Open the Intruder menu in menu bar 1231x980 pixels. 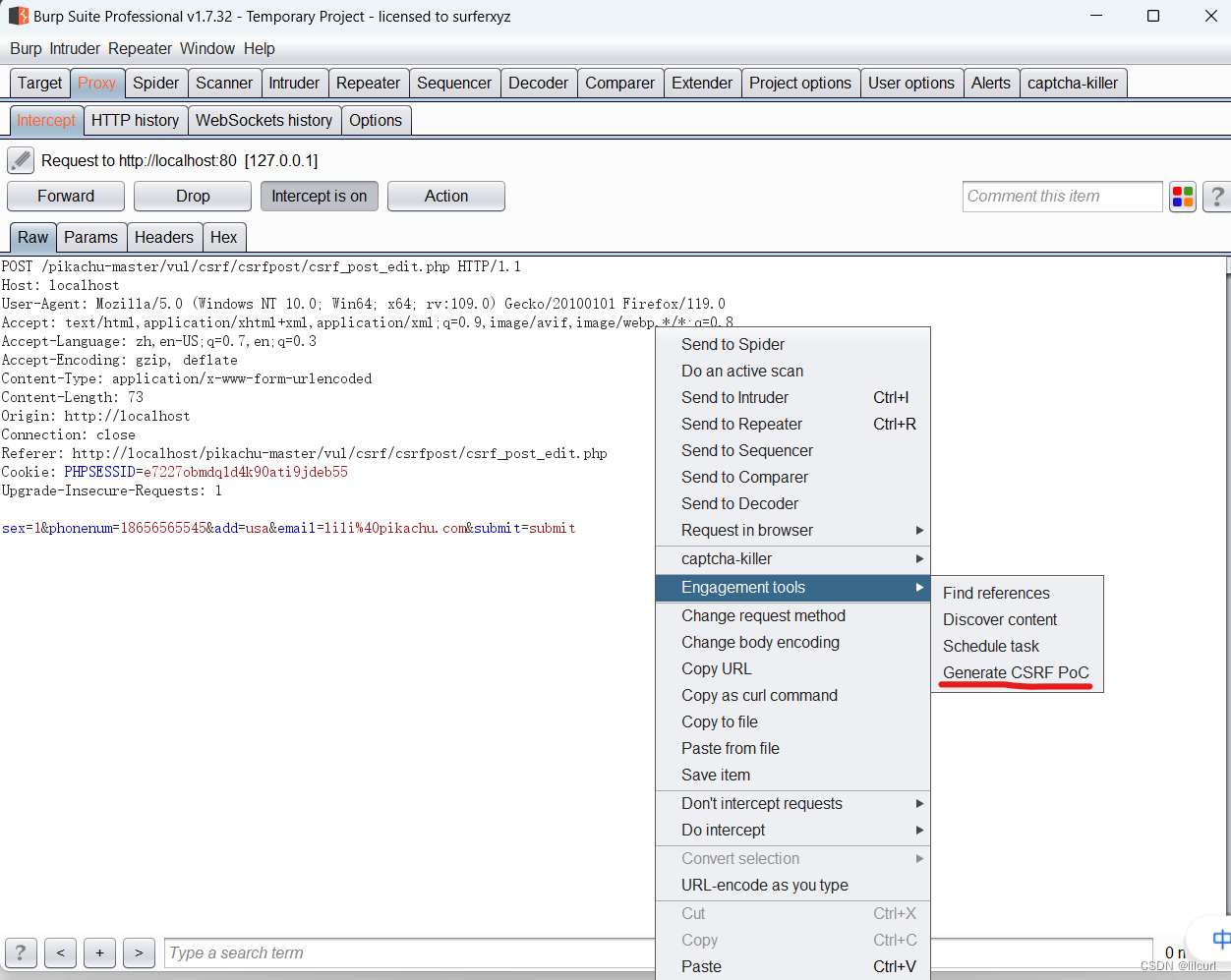[x=75, y=48]
